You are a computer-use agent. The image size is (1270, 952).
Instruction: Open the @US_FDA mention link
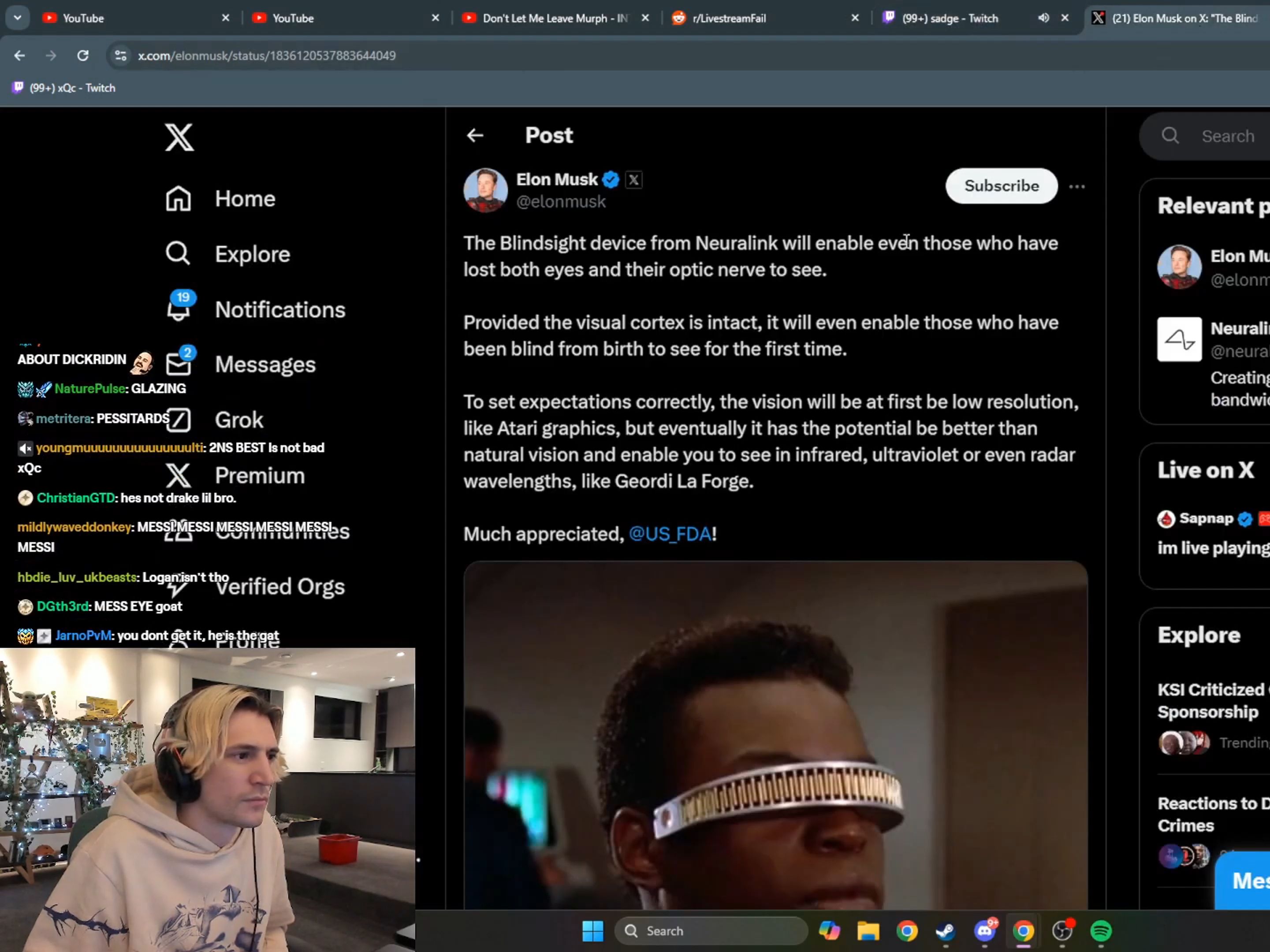670,534
